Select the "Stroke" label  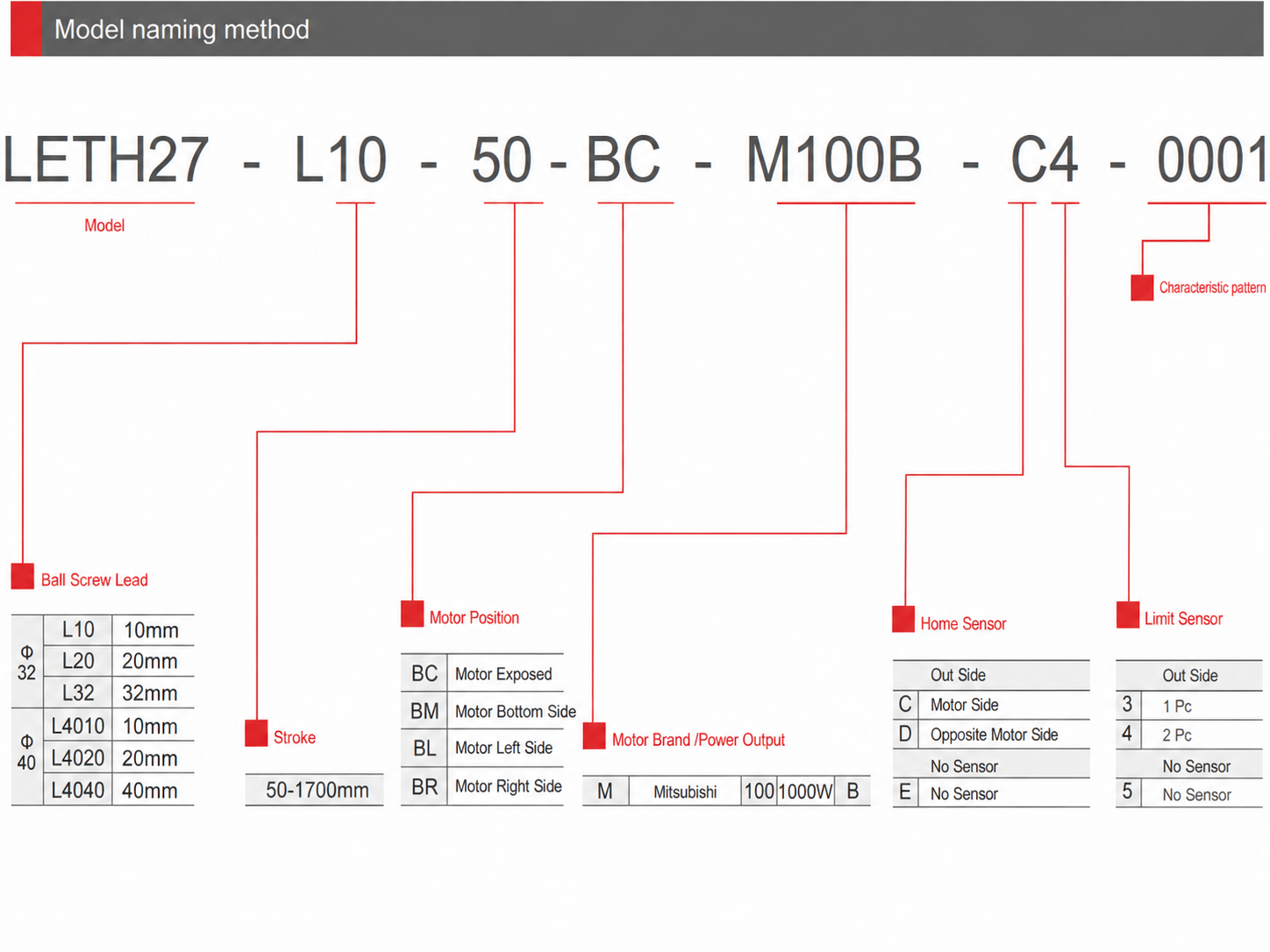[x=295, y=738]
